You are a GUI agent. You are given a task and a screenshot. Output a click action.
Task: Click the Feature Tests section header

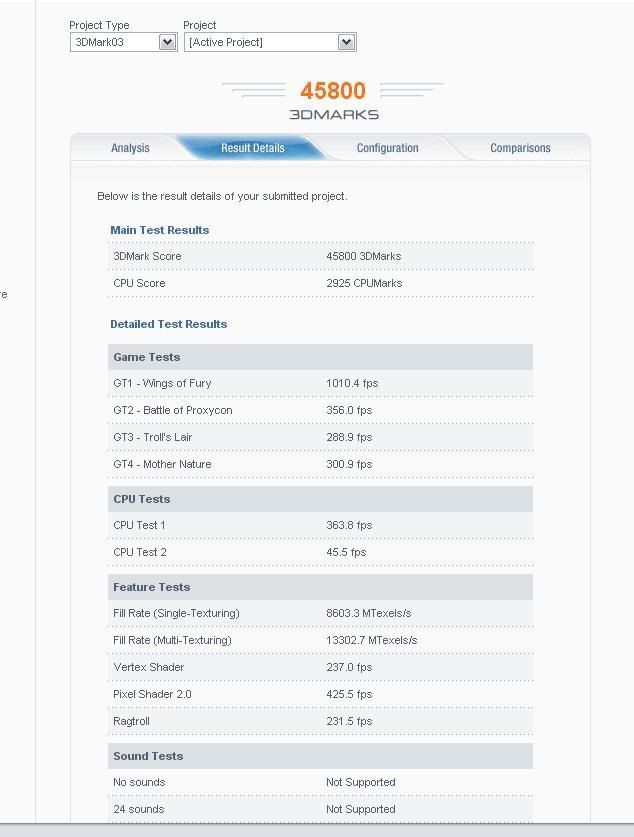[320, 587]
